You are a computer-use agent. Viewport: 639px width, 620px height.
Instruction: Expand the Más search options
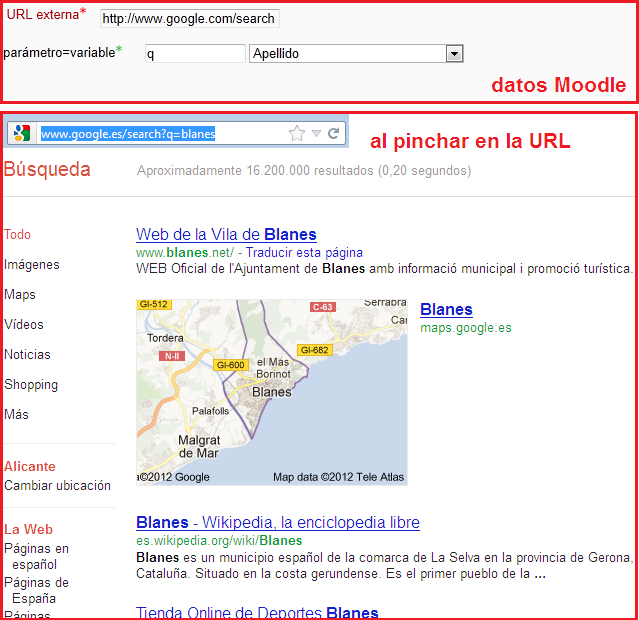click(x=16, y=415)
